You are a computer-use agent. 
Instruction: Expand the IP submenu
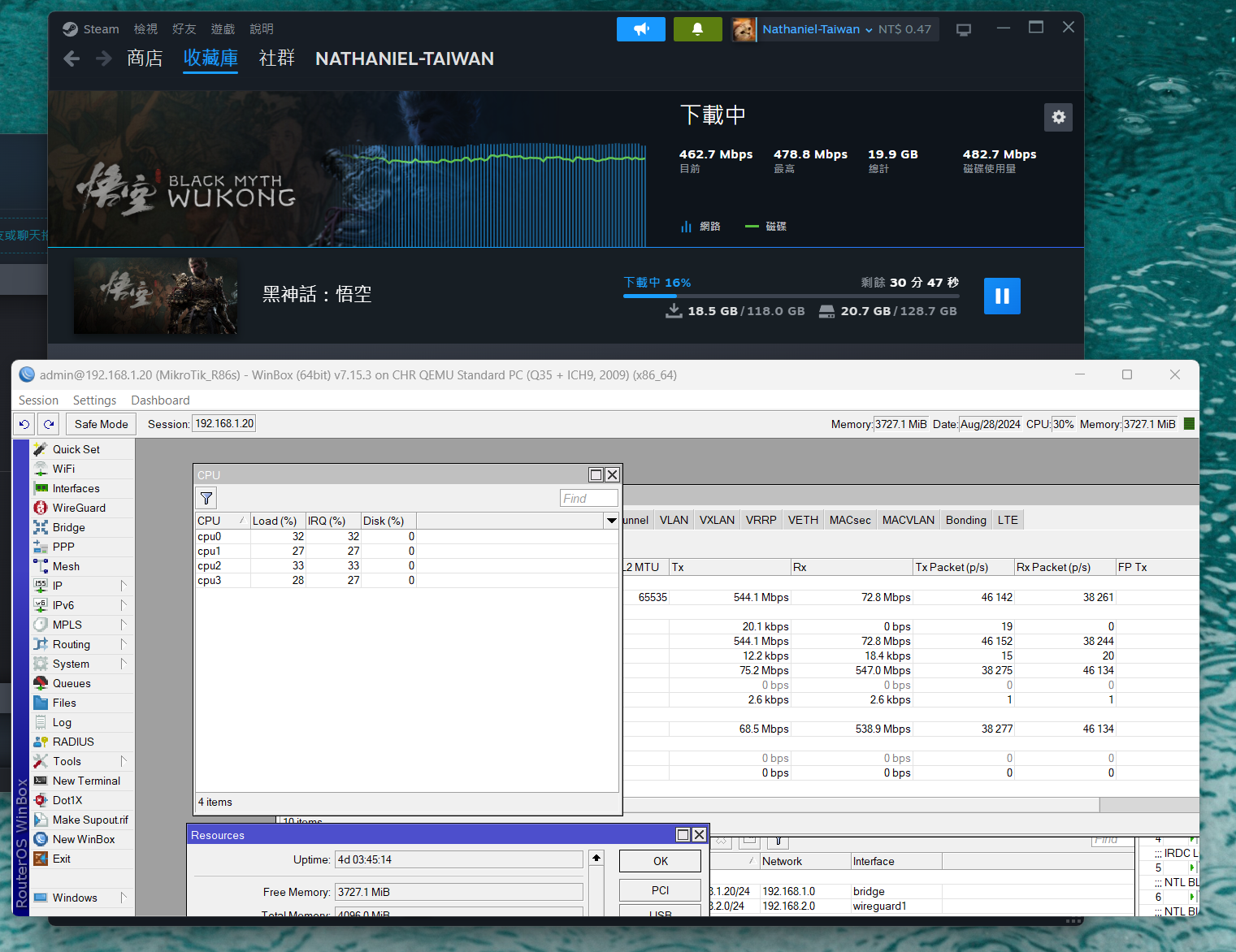124,586
